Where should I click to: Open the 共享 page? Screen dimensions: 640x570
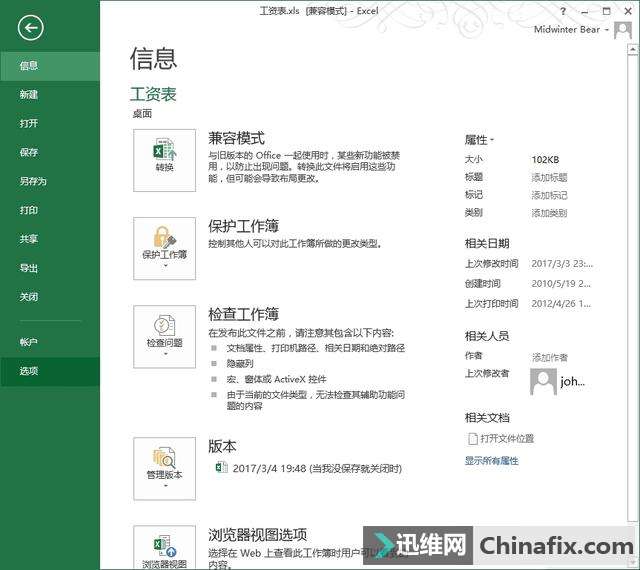49,239
